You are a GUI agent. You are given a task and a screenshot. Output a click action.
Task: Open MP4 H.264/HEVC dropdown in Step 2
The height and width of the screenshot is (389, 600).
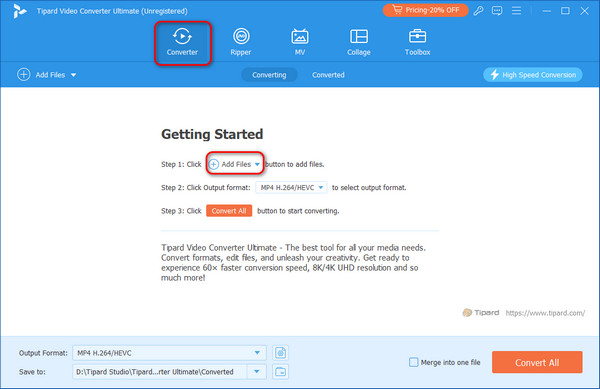pyautogui.click(x=292, y=187)
